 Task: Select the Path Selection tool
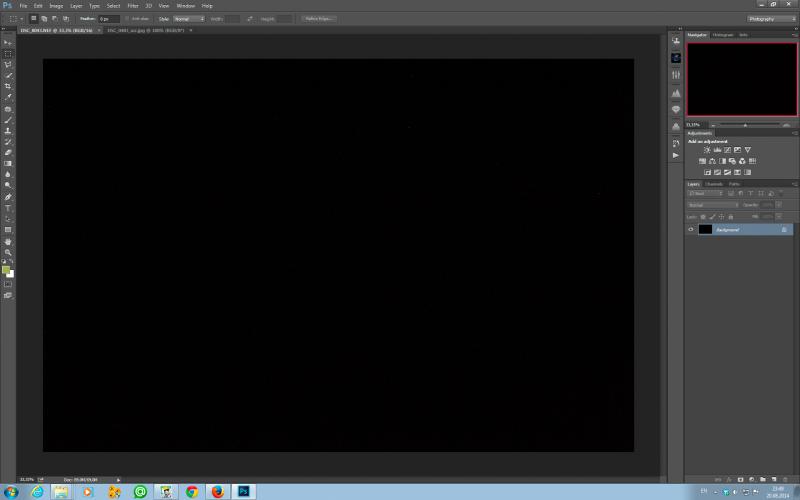point(8,219)
